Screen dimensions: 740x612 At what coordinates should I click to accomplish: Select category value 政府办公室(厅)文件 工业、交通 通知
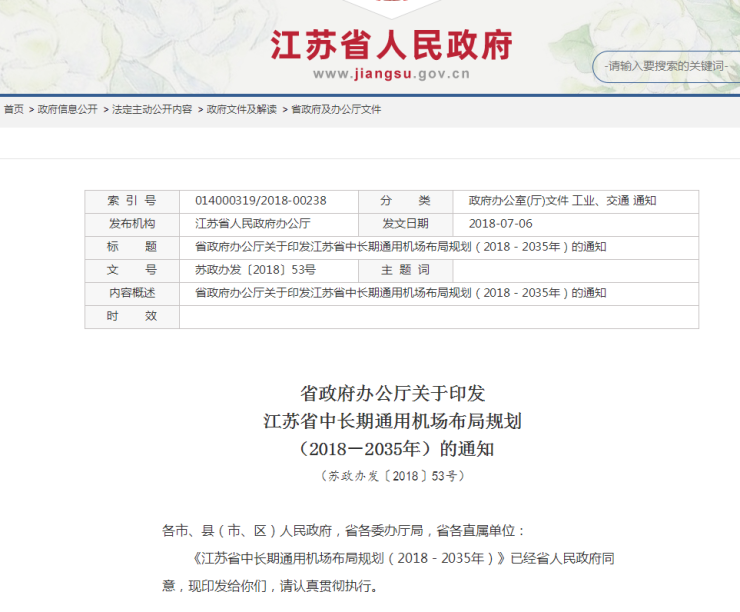[562, 201]
